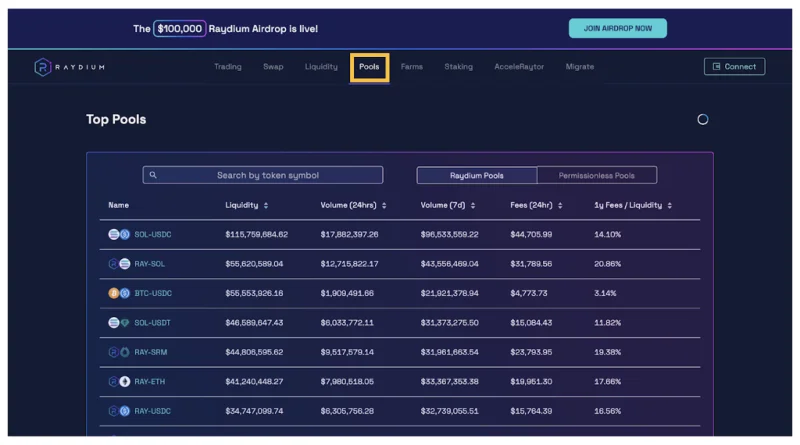Open the Farms menu item
This screenshot has width=800, height=445.
[412, 66]
